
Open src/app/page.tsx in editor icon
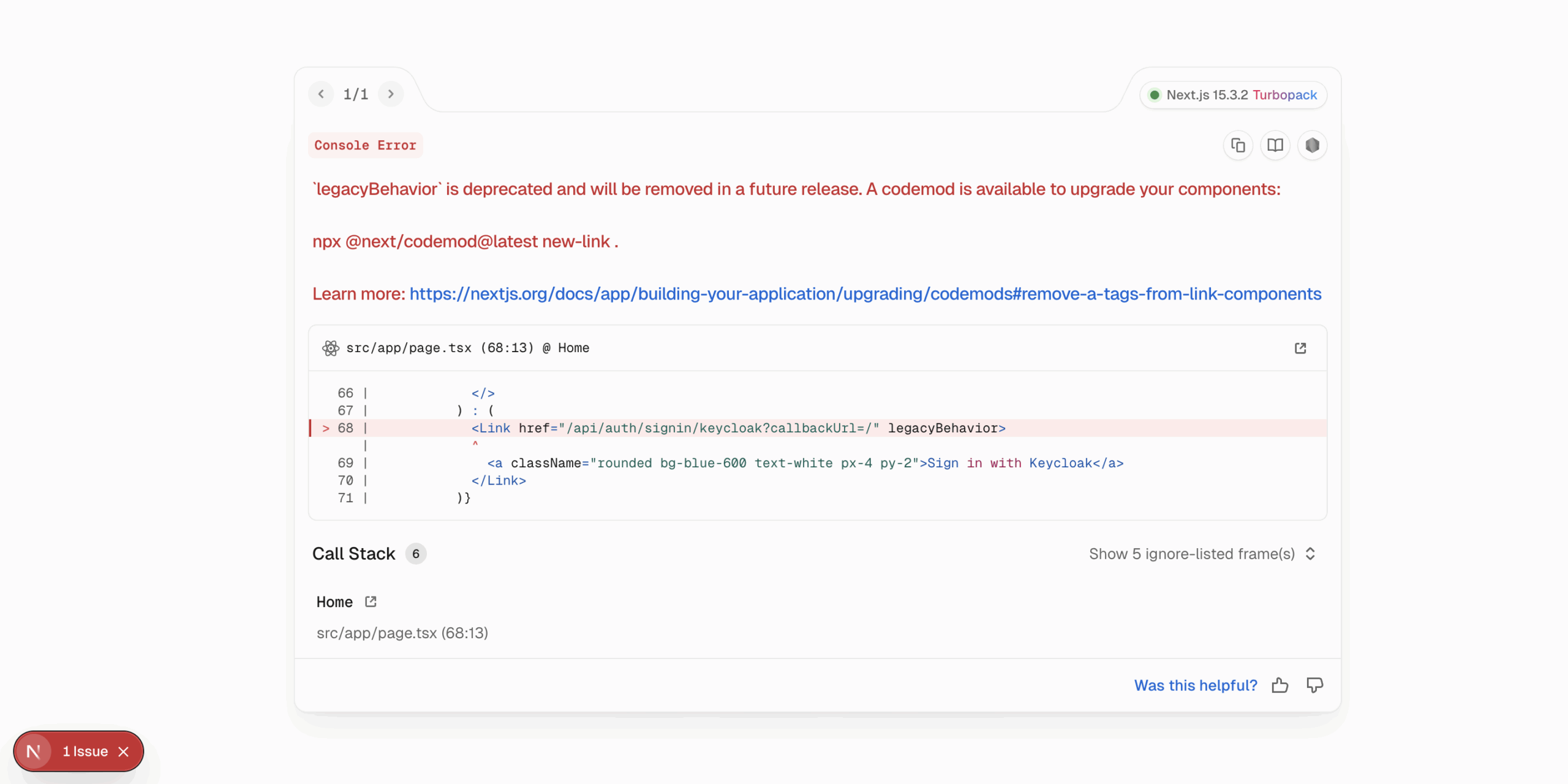[1300, 348]
